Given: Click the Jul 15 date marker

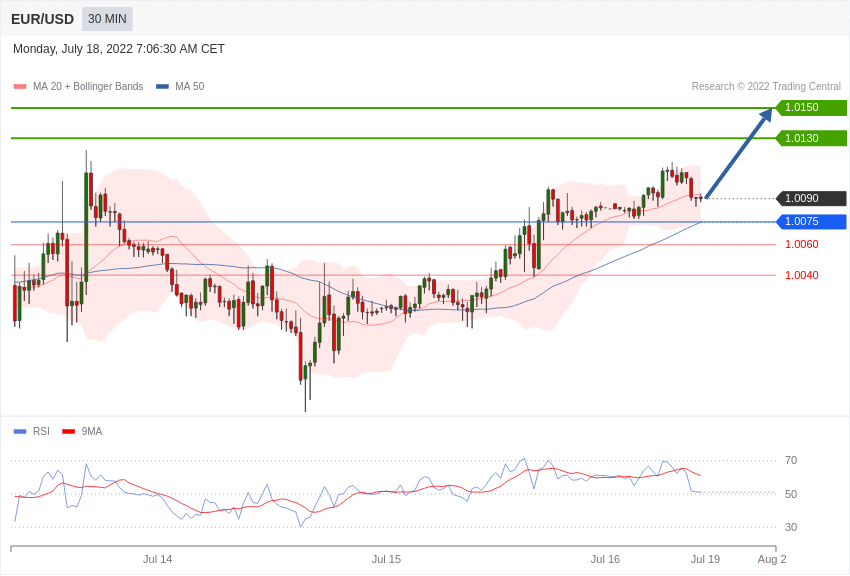Looking at the screenshot, I should coord(386,559).
